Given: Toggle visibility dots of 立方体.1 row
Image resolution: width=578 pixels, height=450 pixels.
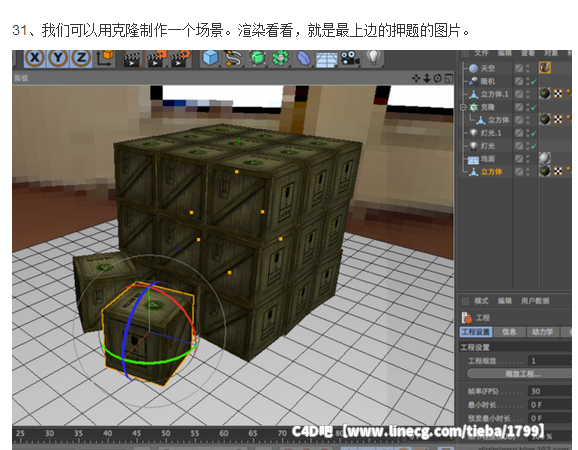Looking at the screenshot, I should click(x=528, y=94).
